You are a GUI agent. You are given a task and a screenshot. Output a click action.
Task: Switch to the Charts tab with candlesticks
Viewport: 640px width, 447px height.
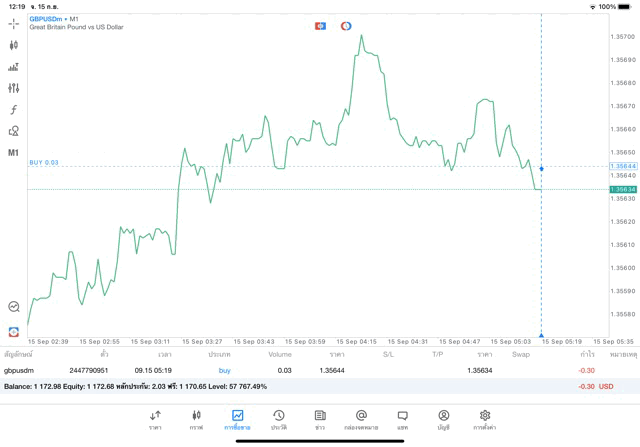coord(196,419)
